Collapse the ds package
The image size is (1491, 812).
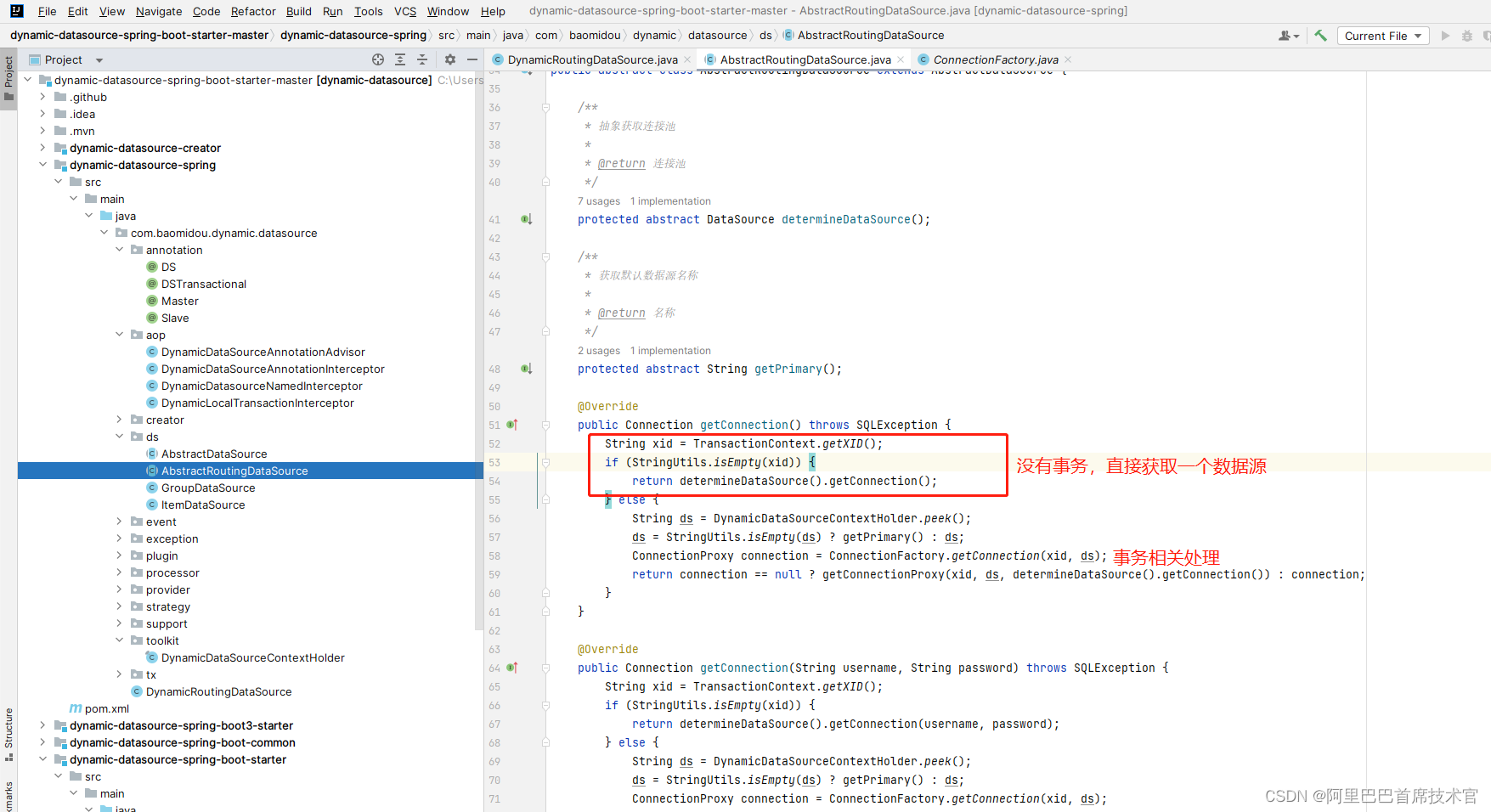pos(119,437)
